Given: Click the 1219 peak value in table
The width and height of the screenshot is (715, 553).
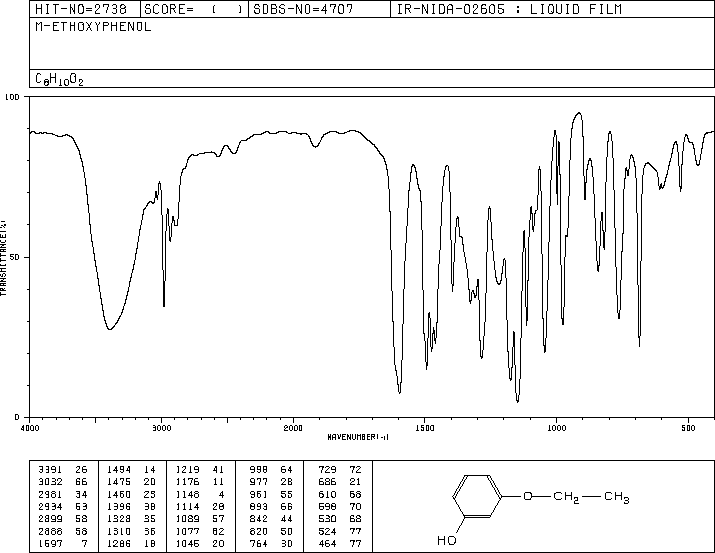Looking at the screenshot, I should coord(187,469).
